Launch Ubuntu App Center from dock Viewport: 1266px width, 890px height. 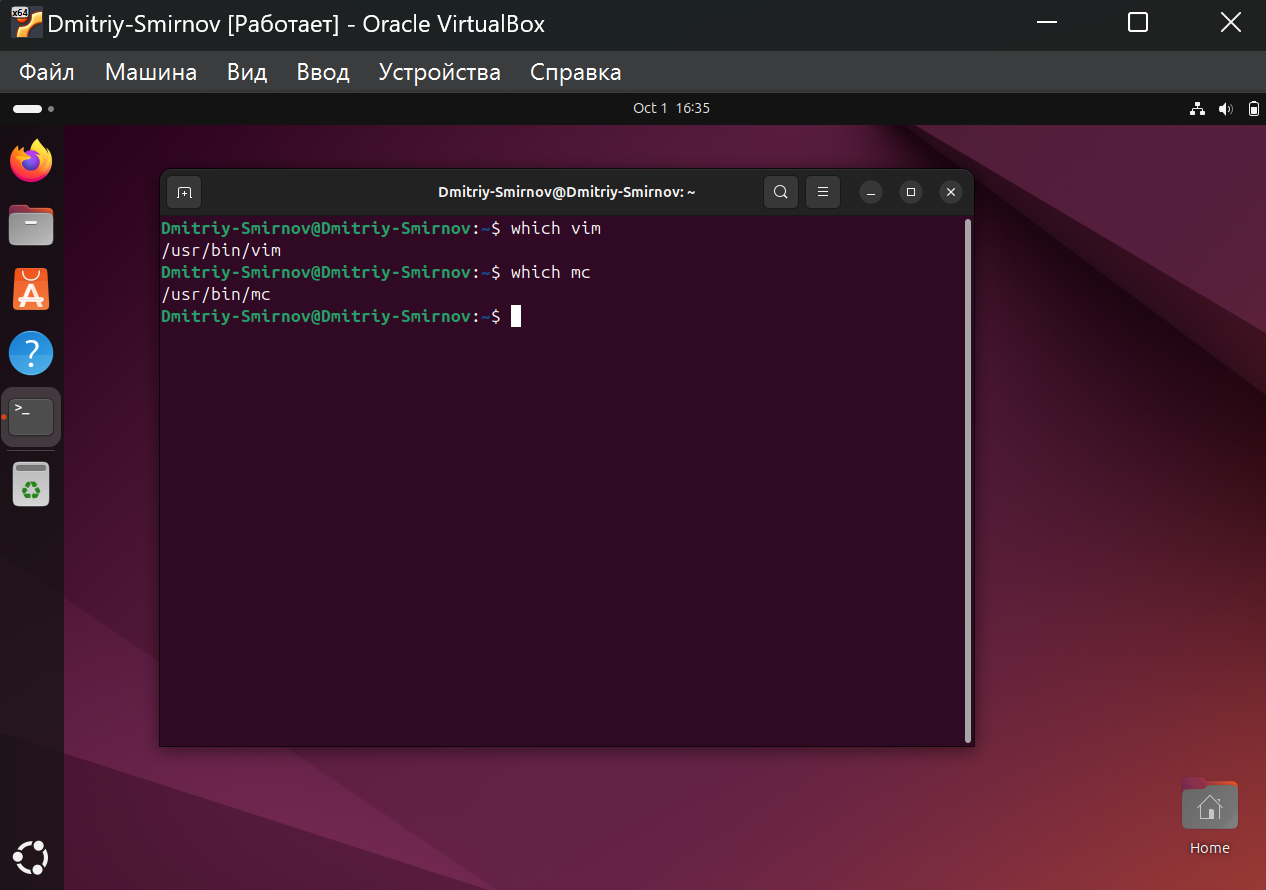point(31,289)
